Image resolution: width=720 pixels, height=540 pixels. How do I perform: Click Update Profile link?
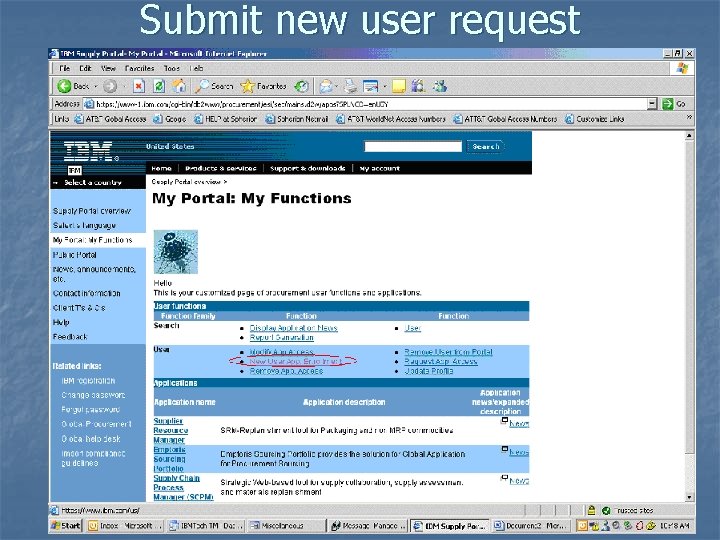tap(428, 371)
